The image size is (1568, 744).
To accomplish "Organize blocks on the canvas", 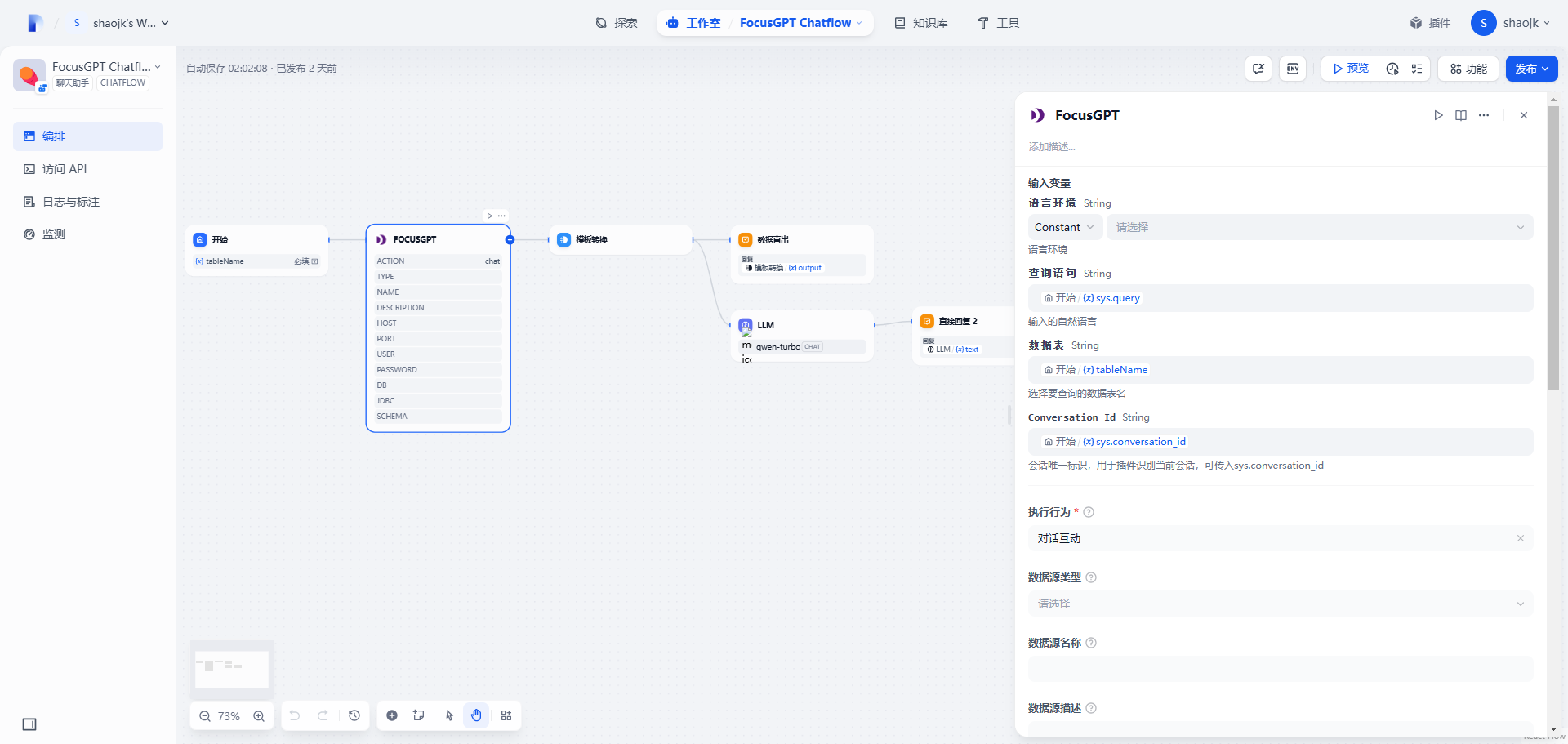I will coord(506,715).
